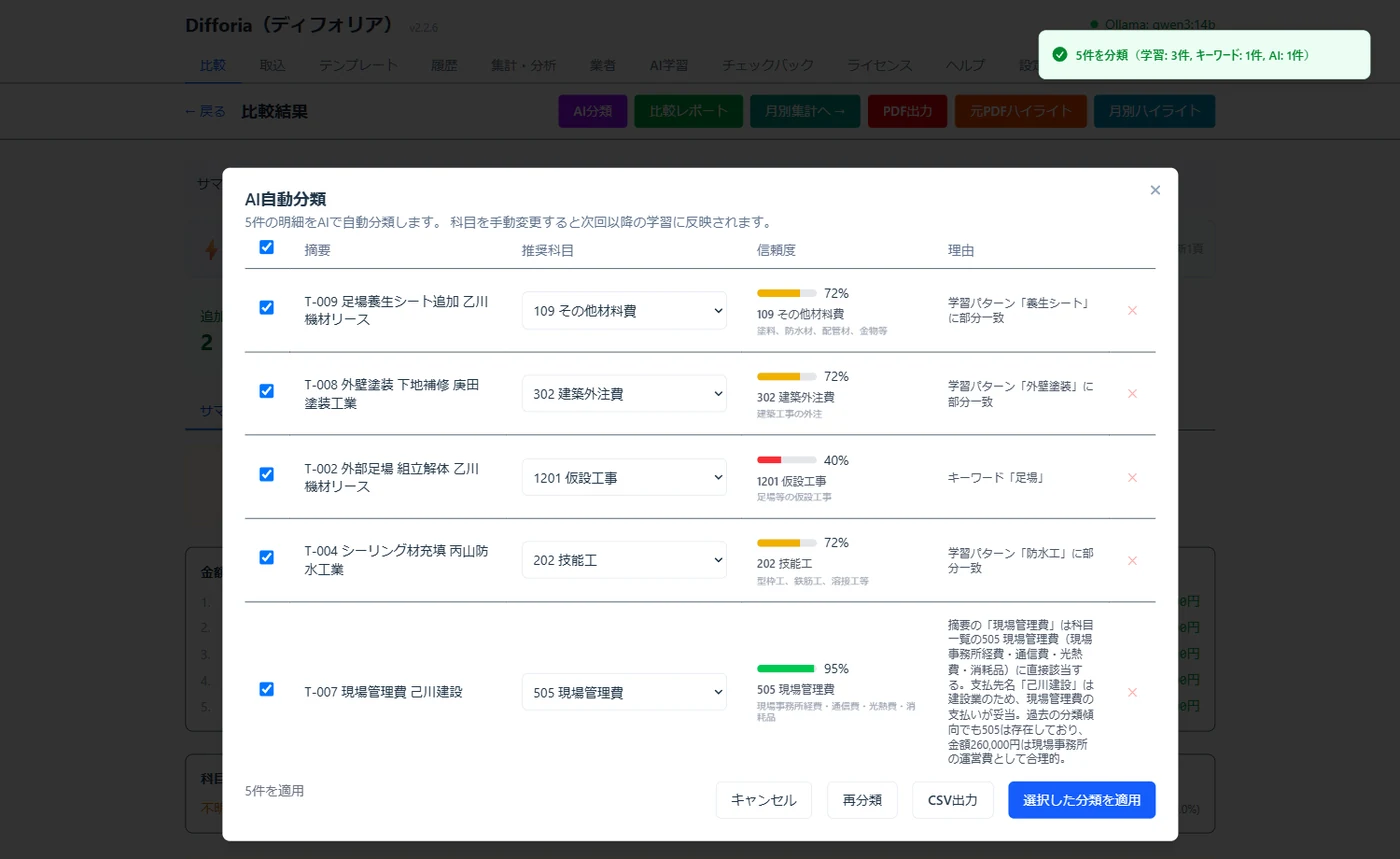Open the 1201 仮設工事 account dropdown
This screenshot has height=859, width=1400.
(624, 478)
